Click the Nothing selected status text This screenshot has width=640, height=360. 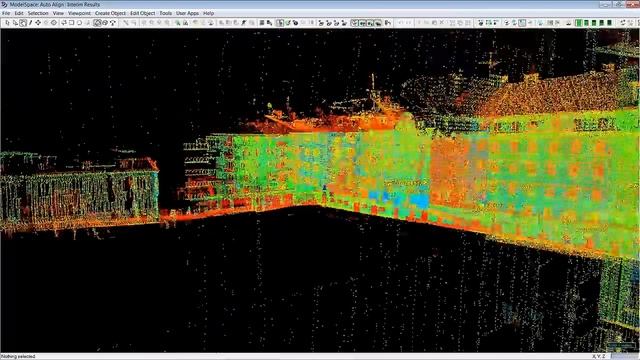[x=18, y=356]
